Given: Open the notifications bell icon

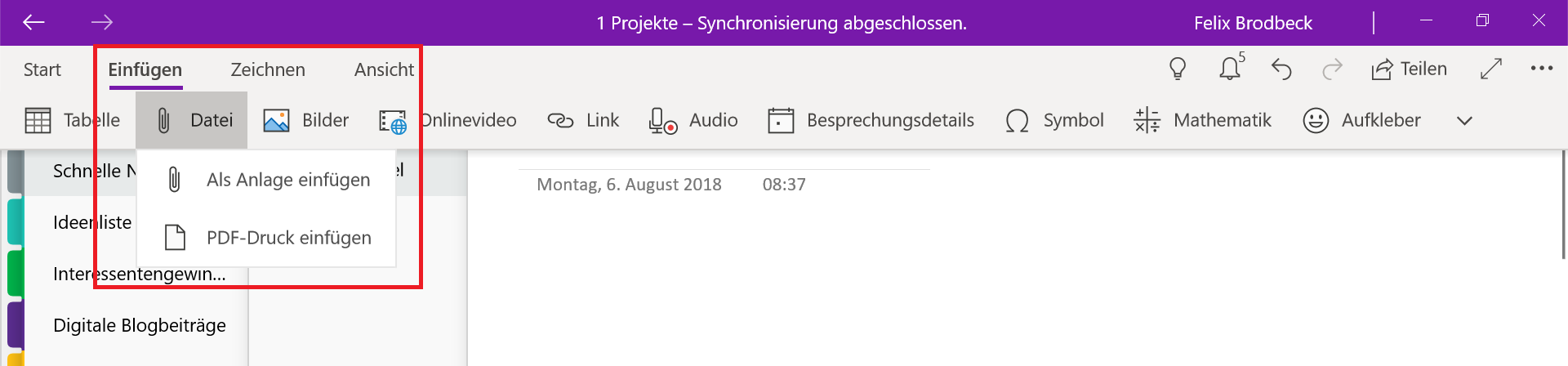Looking at the screenshot, I should point(1230,69).
